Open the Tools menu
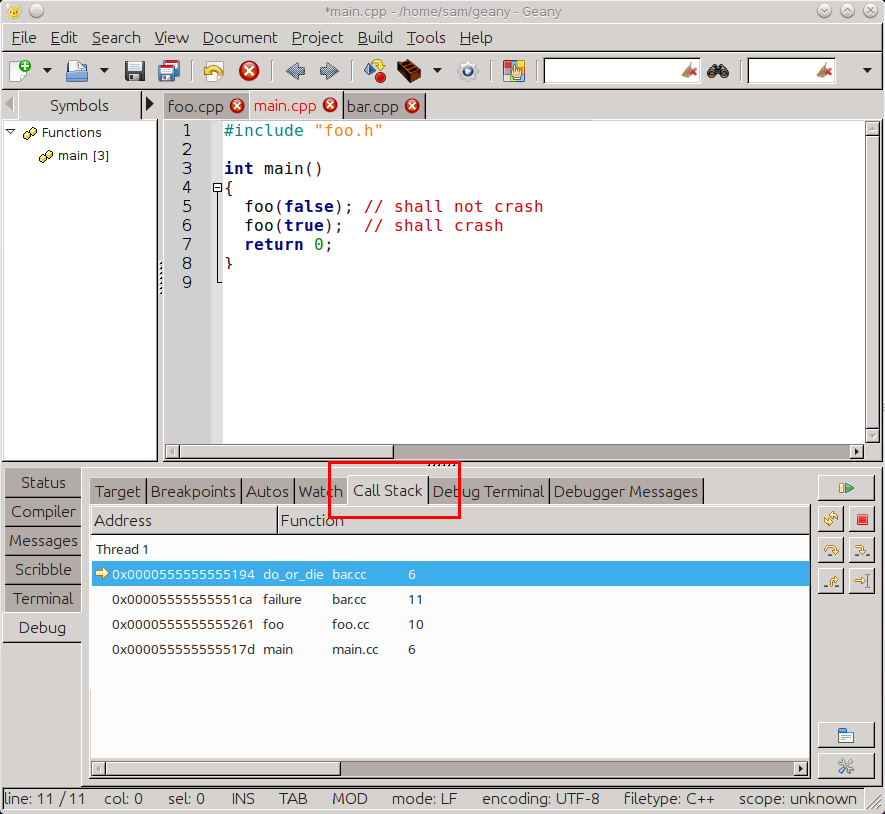 426,38
